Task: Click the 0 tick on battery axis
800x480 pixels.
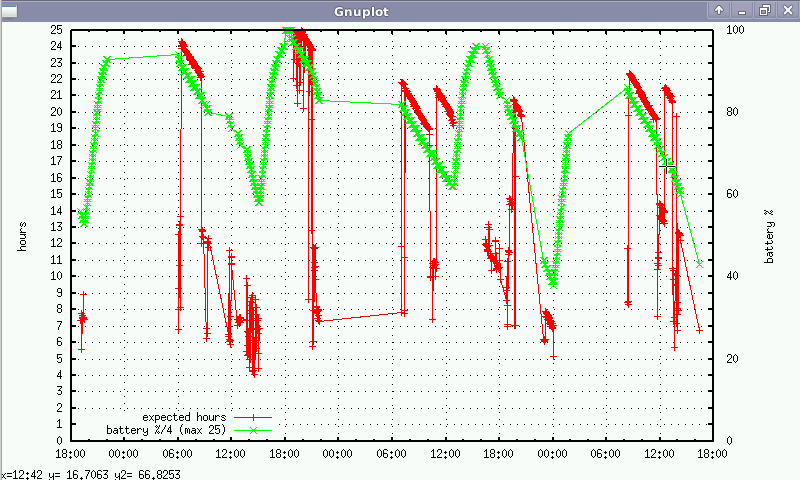Action: 726,440
